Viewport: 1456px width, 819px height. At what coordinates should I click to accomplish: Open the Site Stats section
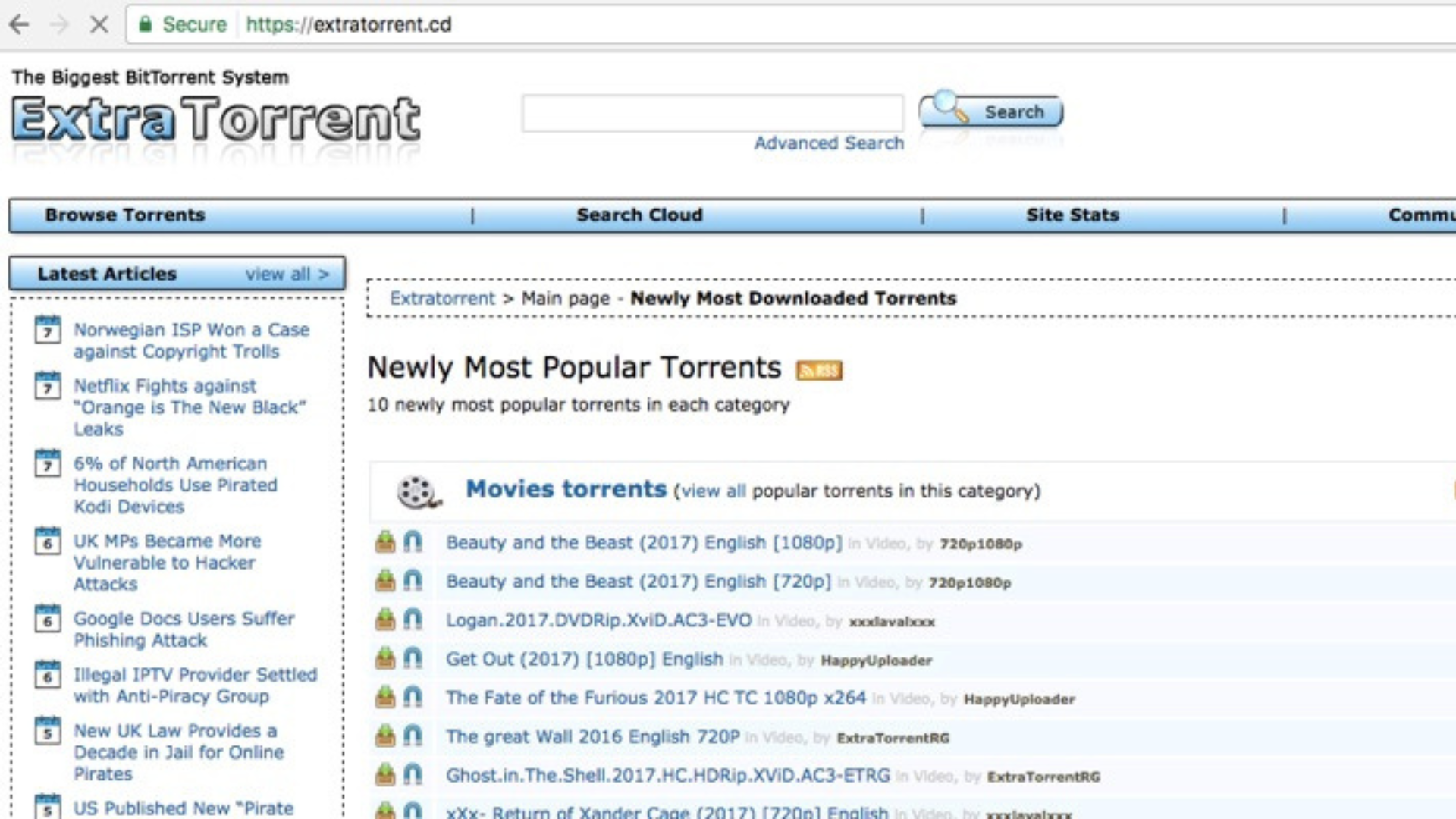1072,215
